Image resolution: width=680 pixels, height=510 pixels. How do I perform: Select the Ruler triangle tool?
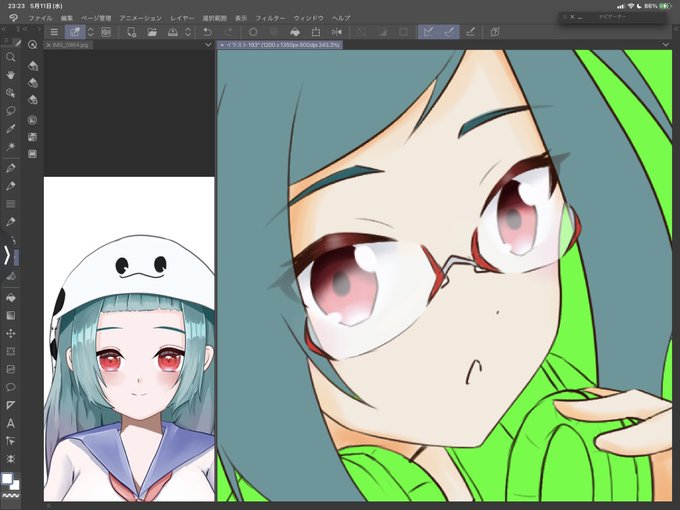point(10,405)
